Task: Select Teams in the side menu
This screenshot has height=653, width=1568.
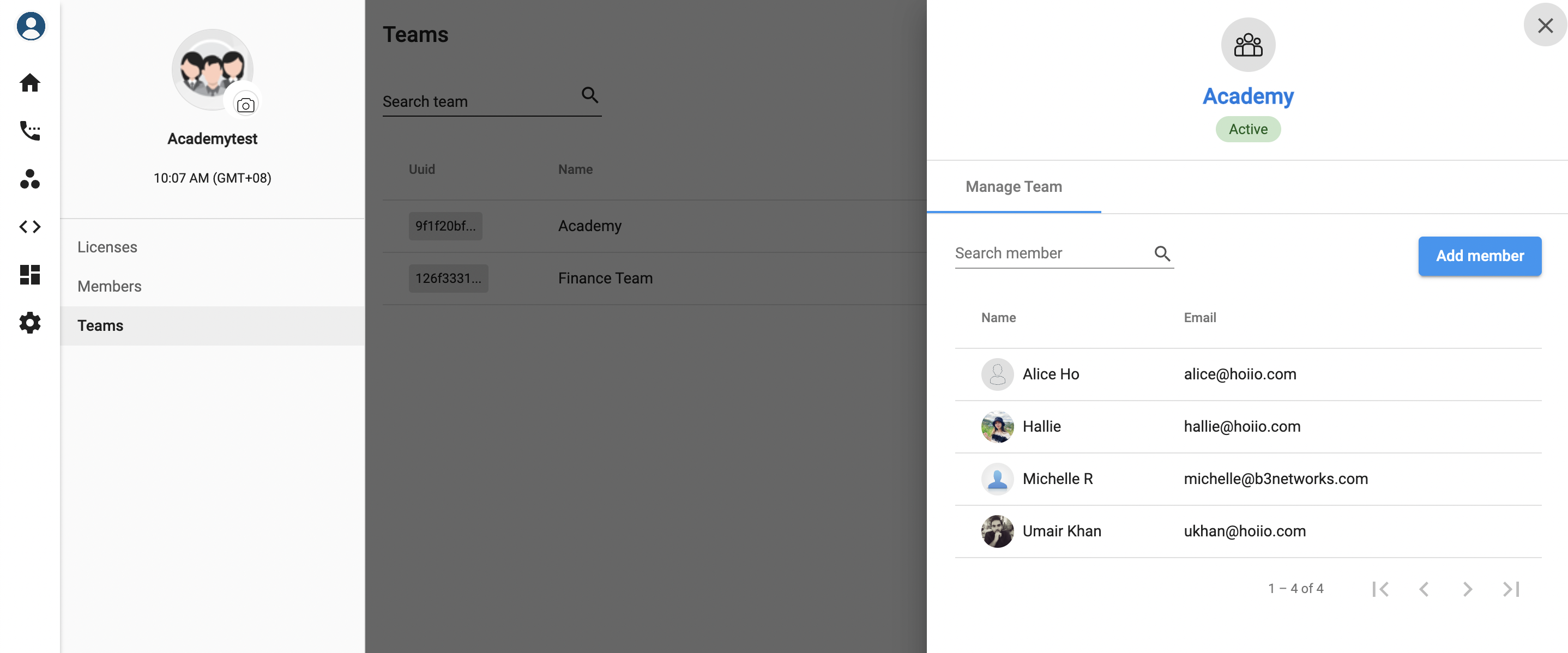Action: click(x=213, y=325)
